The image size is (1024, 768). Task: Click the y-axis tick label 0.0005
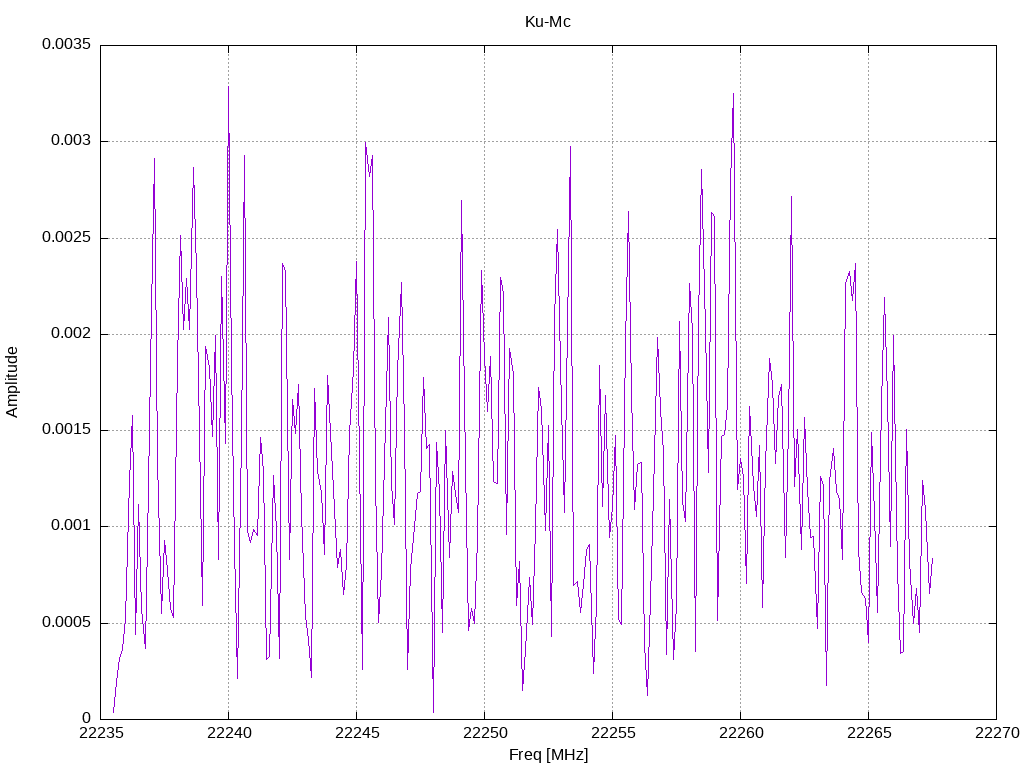(x=67, y=622)
